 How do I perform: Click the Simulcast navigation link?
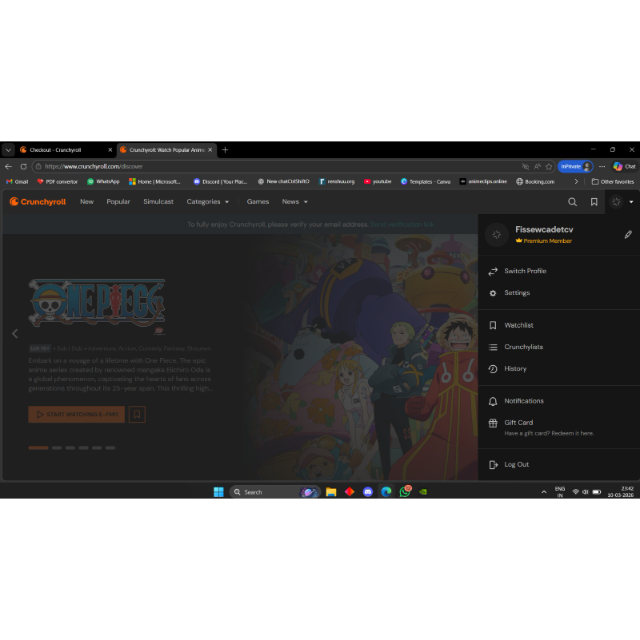click(x=158, y=202)
